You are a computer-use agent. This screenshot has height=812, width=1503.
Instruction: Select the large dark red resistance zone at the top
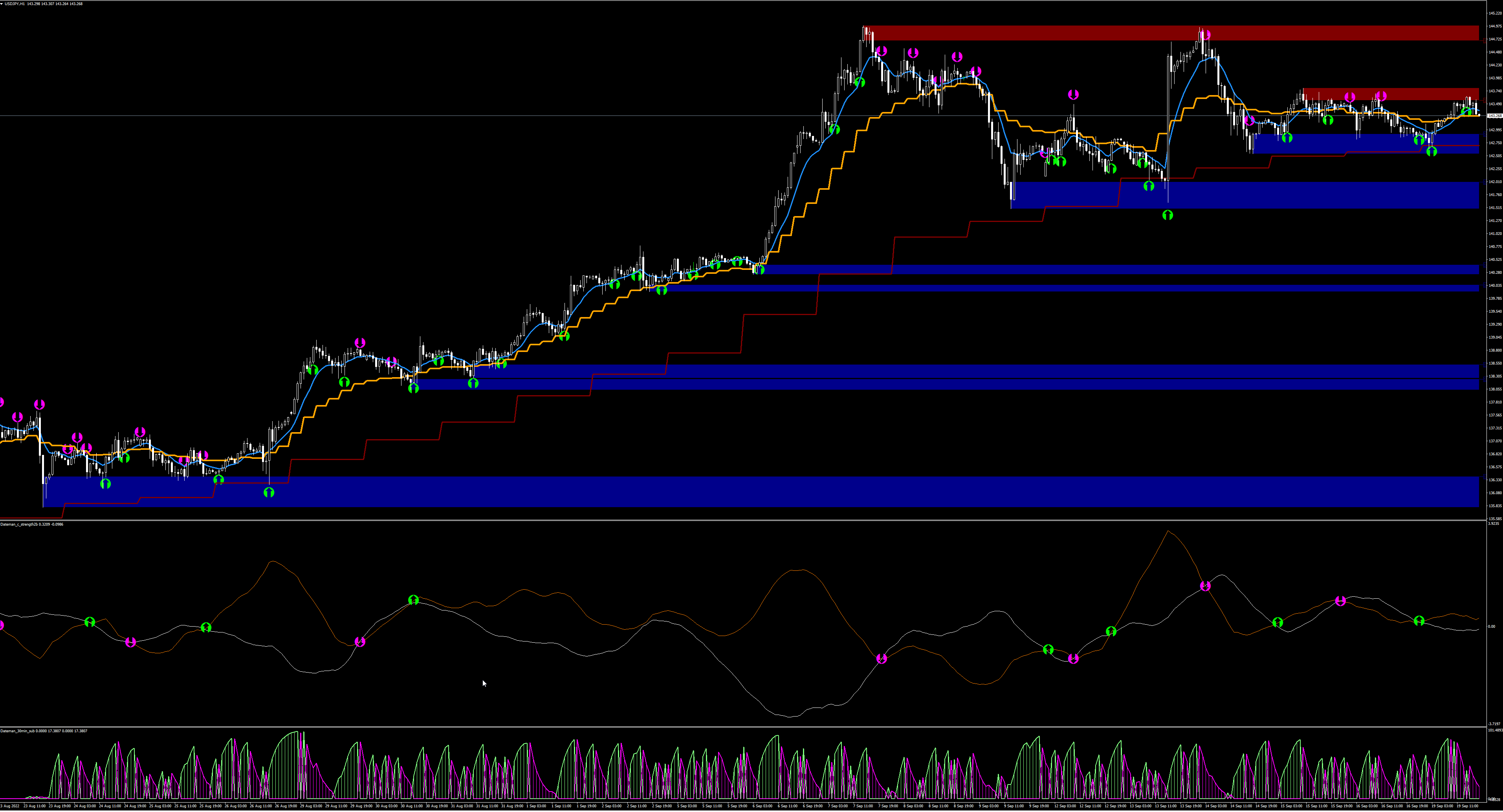click(x=1050, y=33)
